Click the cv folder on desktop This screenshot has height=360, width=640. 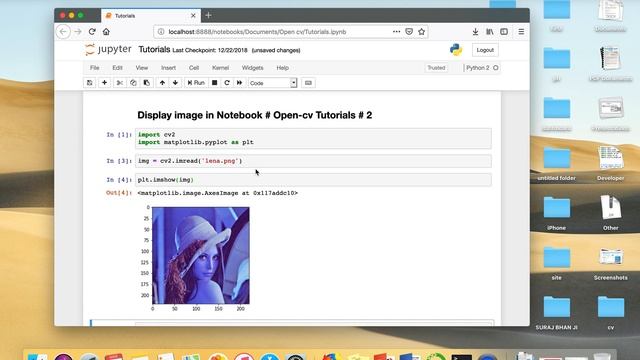tap(611, 313)
